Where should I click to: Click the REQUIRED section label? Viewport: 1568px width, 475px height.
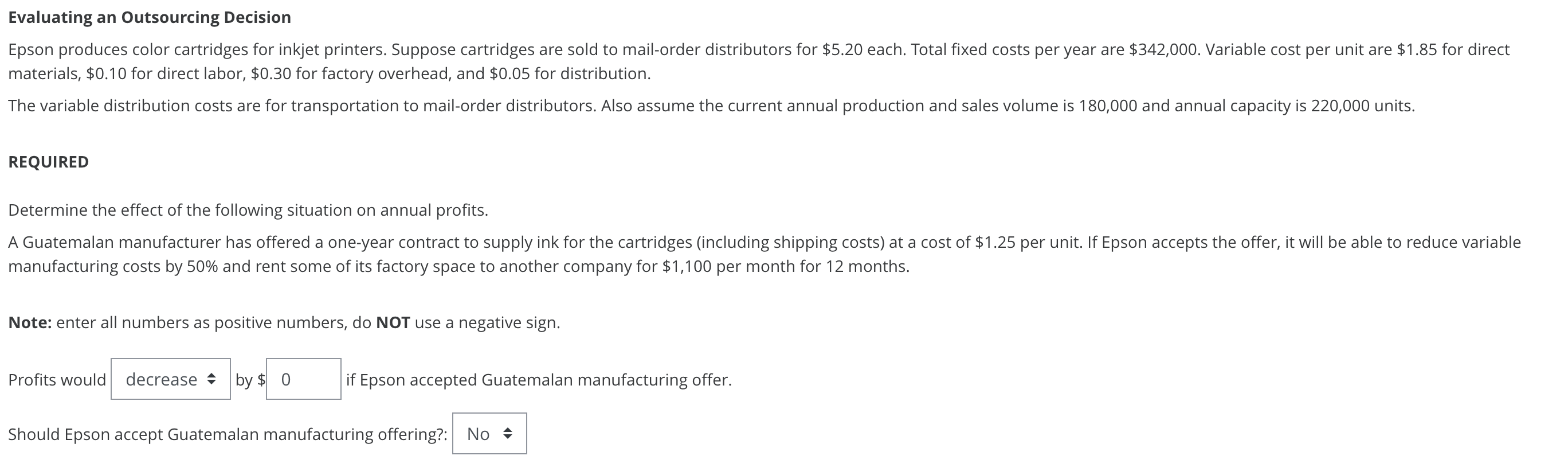(48, 161)
